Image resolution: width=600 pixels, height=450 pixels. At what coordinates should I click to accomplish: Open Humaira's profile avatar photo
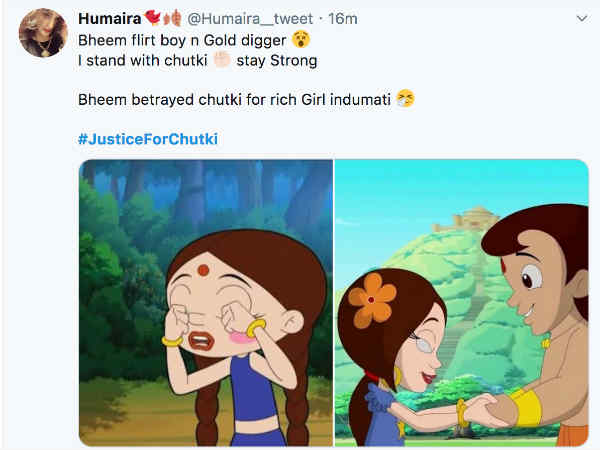click(x=41, y=33)
